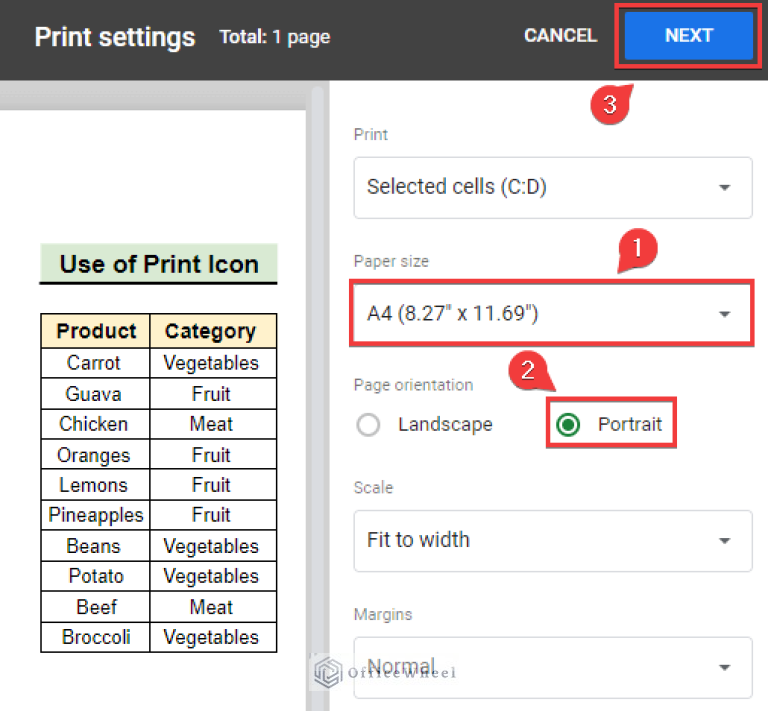Click the Category header cell in preview

point(211,331)
